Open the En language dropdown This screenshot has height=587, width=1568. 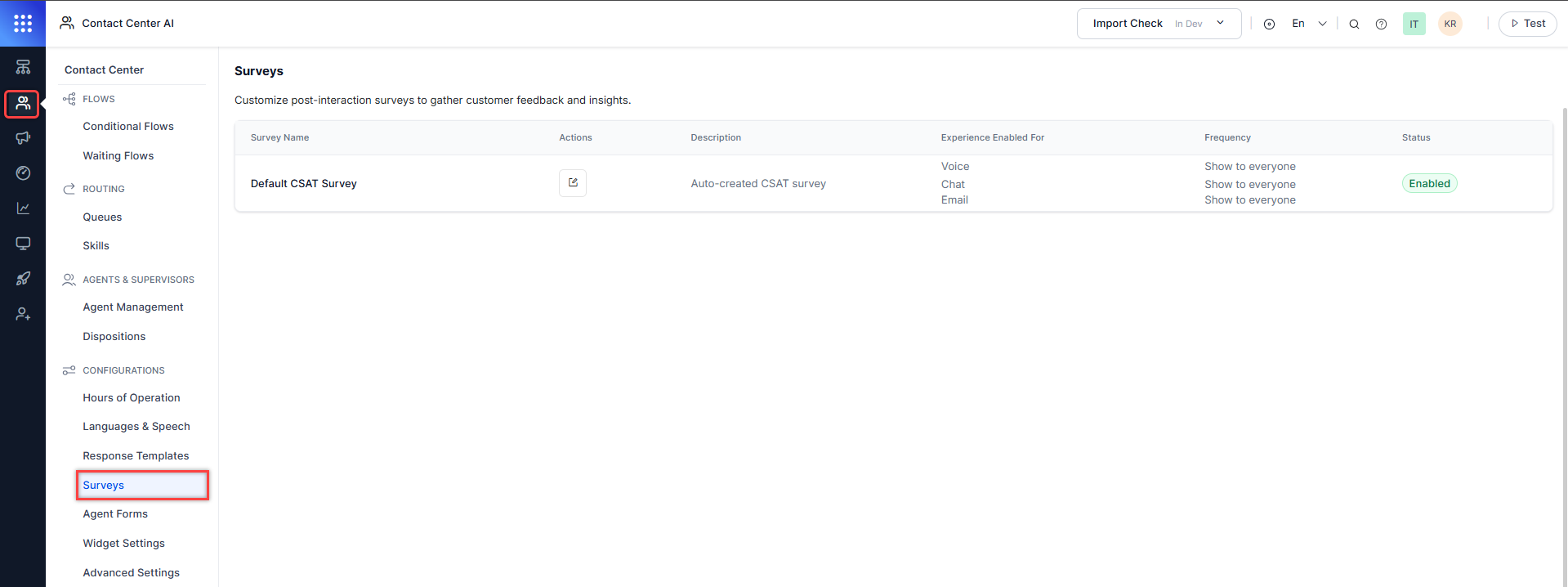[x=1308, y=24]
